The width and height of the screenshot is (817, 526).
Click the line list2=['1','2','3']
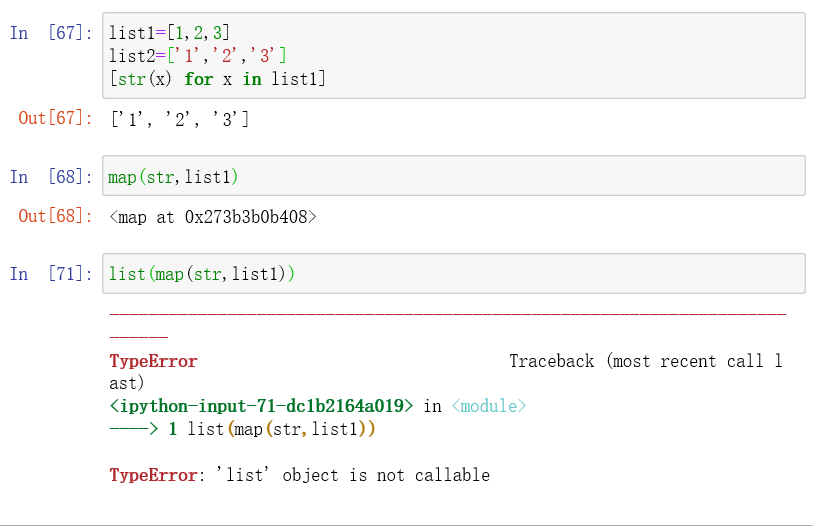[197, 55]
